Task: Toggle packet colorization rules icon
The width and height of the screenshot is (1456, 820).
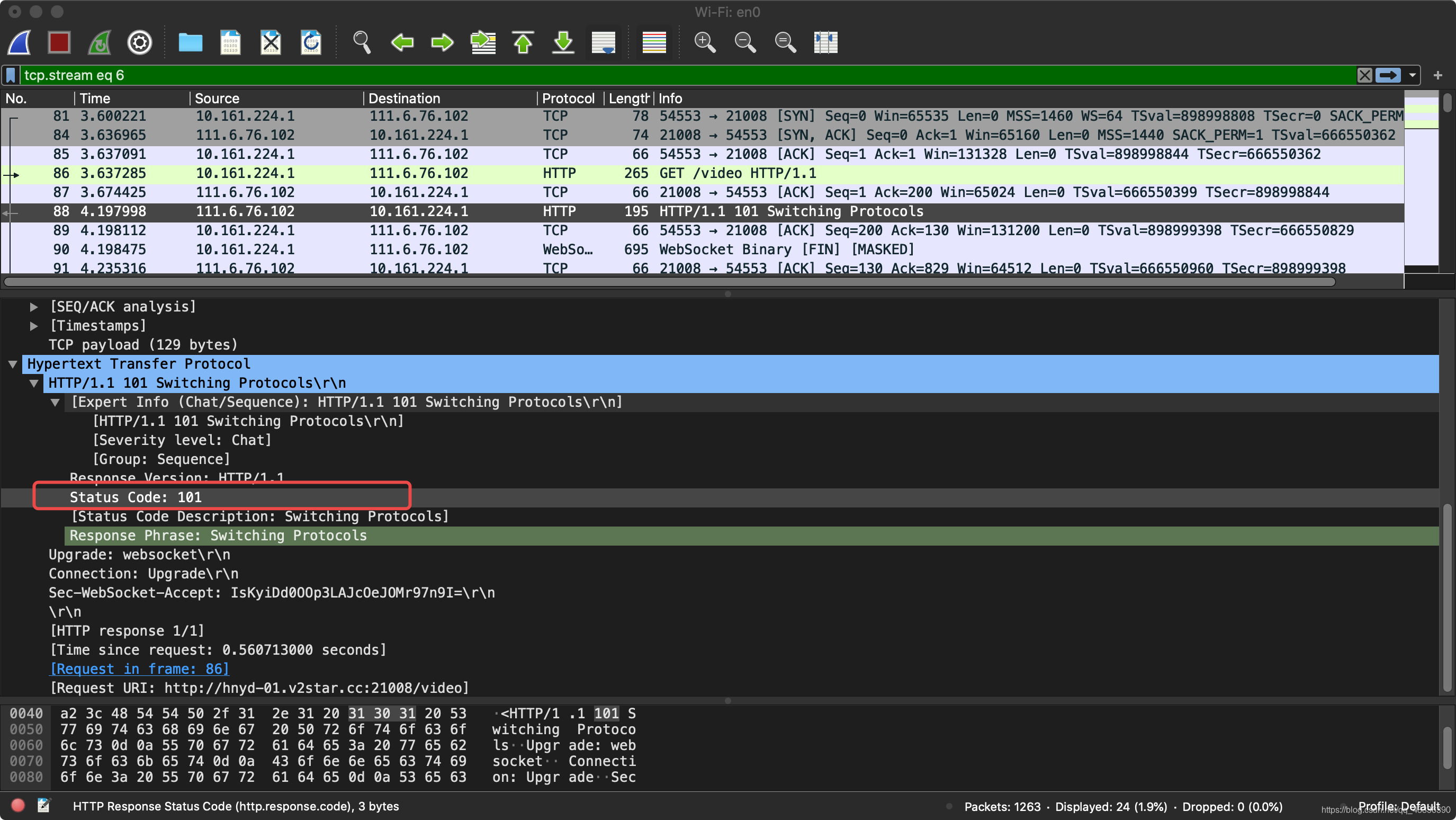Action: point(654,42)
